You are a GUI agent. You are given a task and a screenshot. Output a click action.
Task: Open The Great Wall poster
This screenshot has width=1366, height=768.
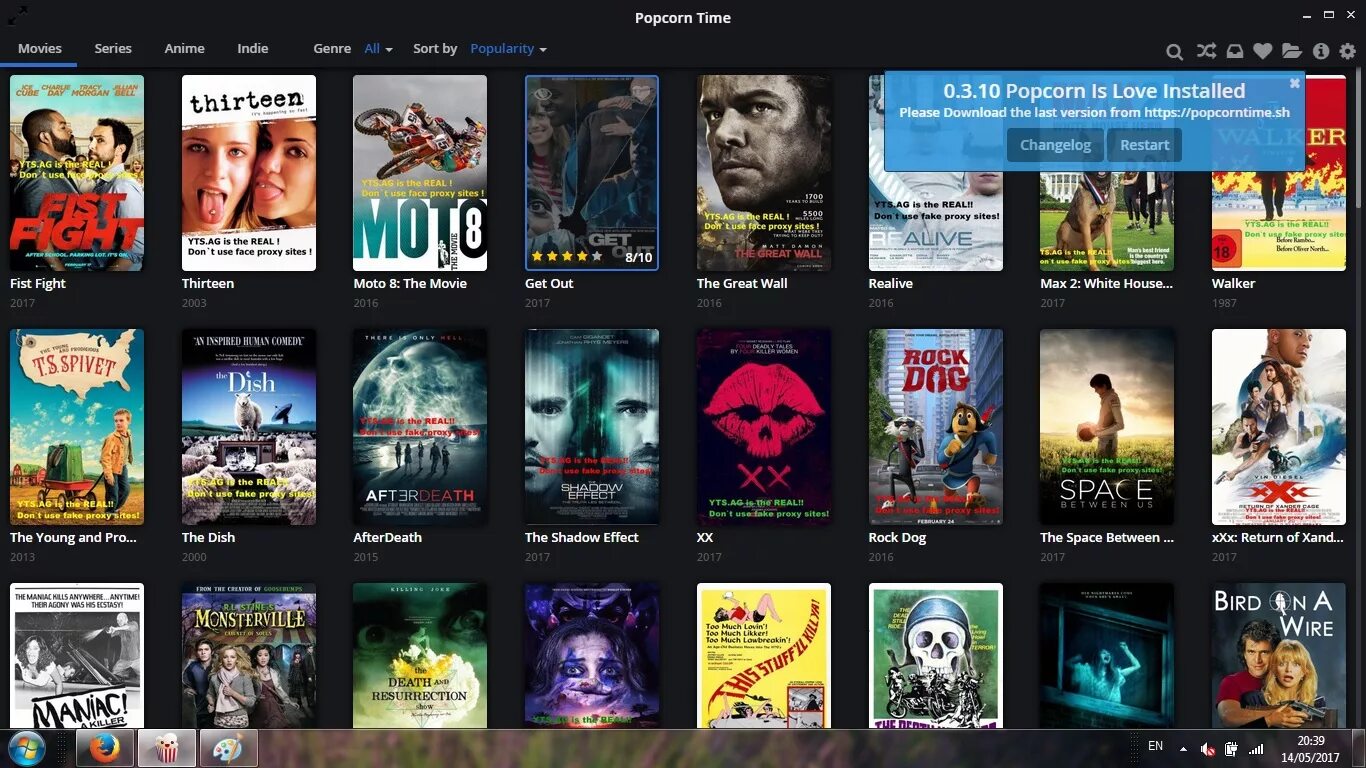764,173
